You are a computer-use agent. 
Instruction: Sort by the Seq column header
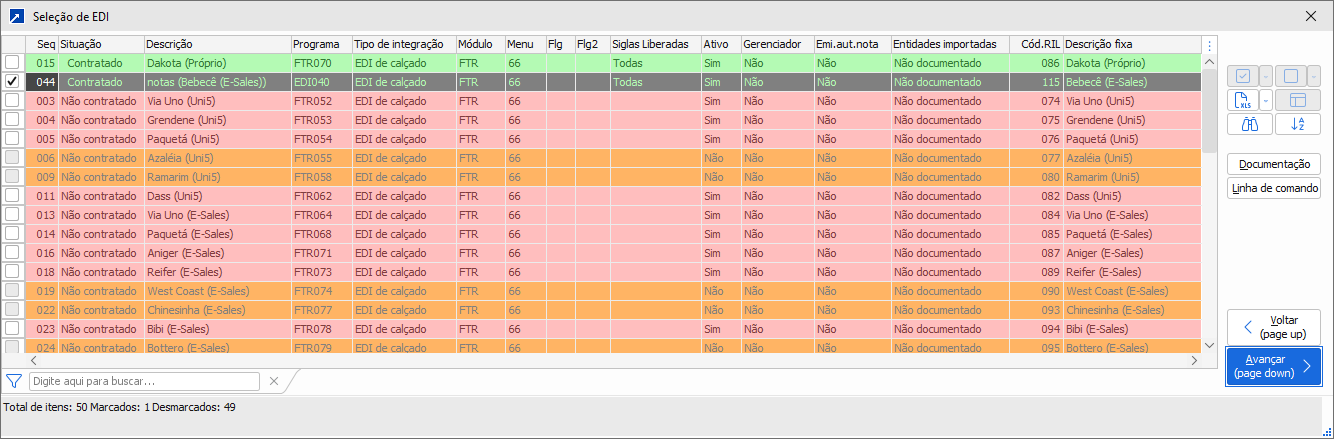click(41, 45)
